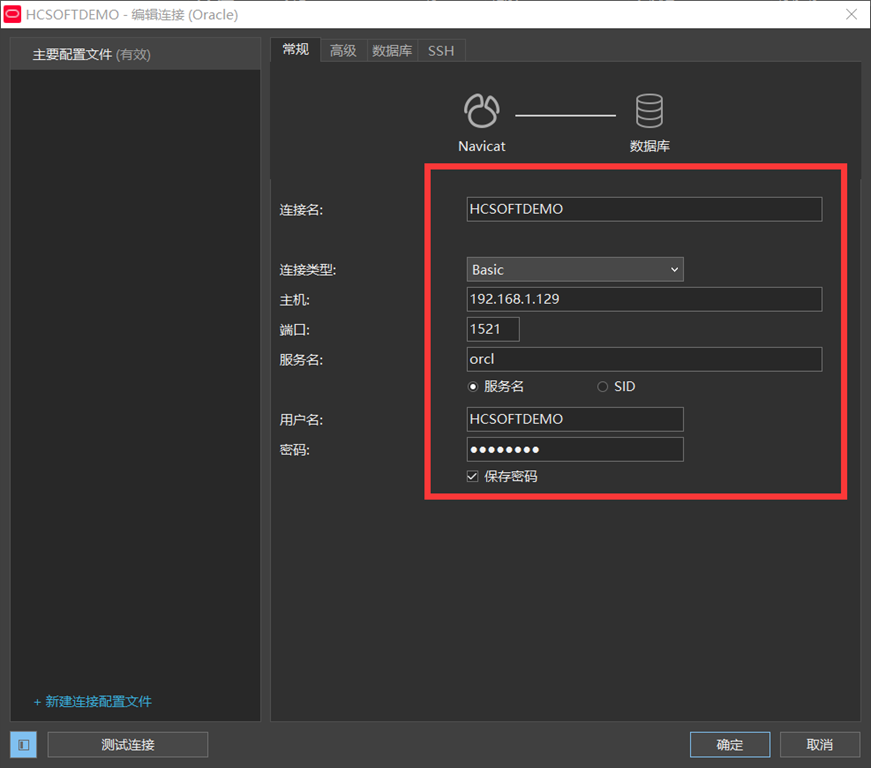Click the 连接类型: label
Screen dimensions: 871x768
(x=308, y=270)
